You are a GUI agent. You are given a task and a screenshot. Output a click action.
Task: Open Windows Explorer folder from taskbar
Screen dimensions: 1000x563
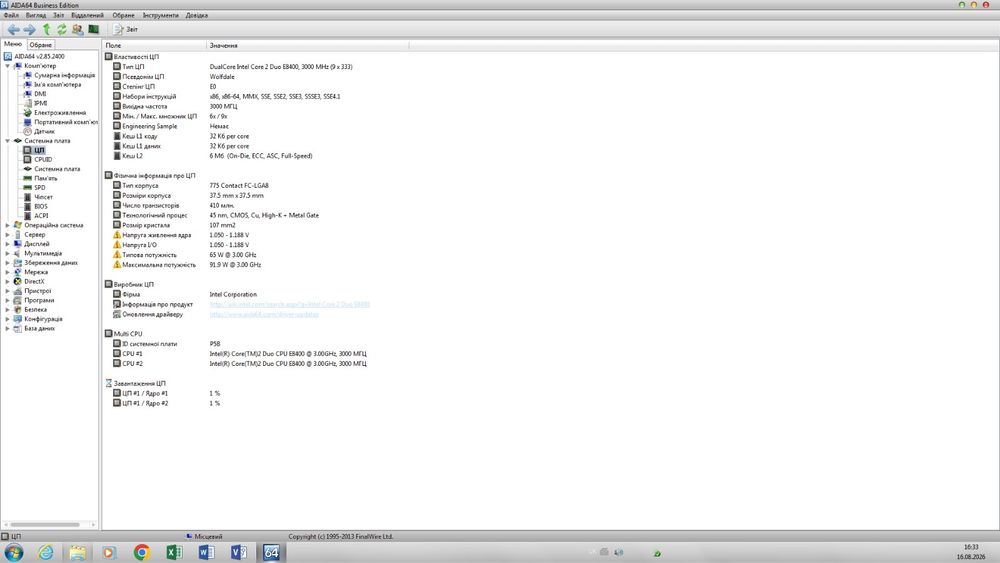pyautogui.click(x=78, y=552)
